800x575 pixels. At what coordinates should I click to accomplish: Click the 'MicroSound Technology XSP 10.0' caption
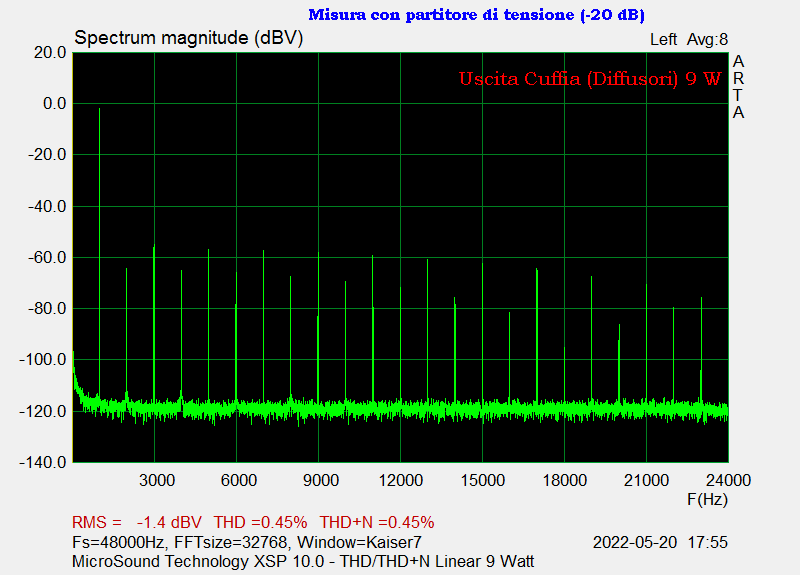(198, 561)
